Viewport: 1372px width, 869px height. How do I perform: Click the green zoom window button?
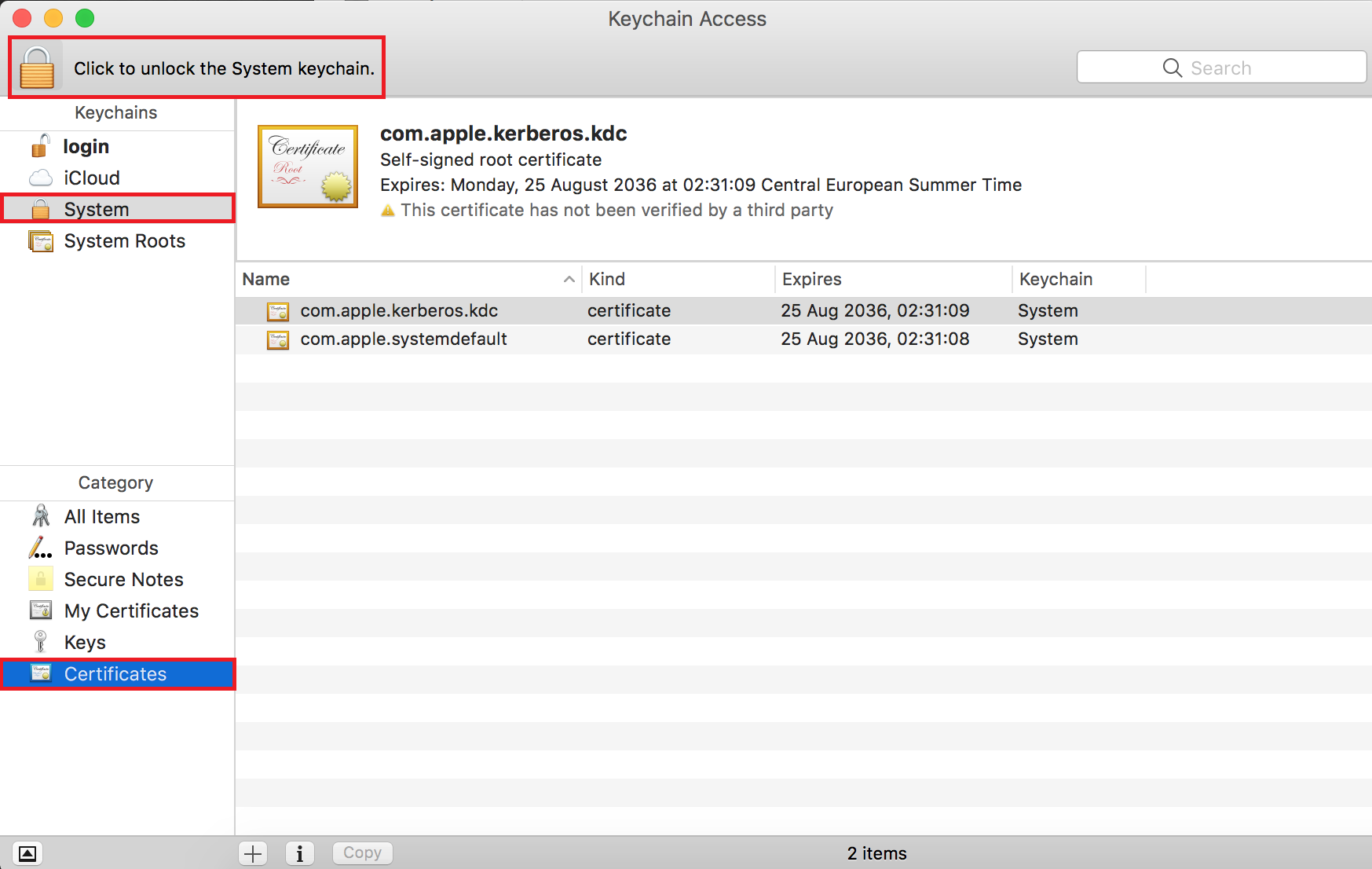tap(85, 18)
